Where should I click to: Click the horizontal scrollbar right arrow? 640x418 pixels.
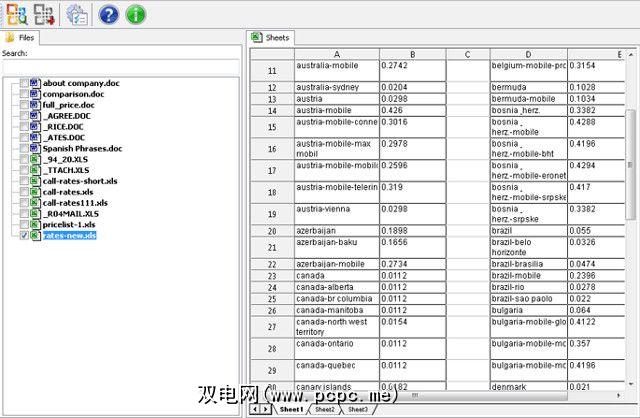click(619, 395)
